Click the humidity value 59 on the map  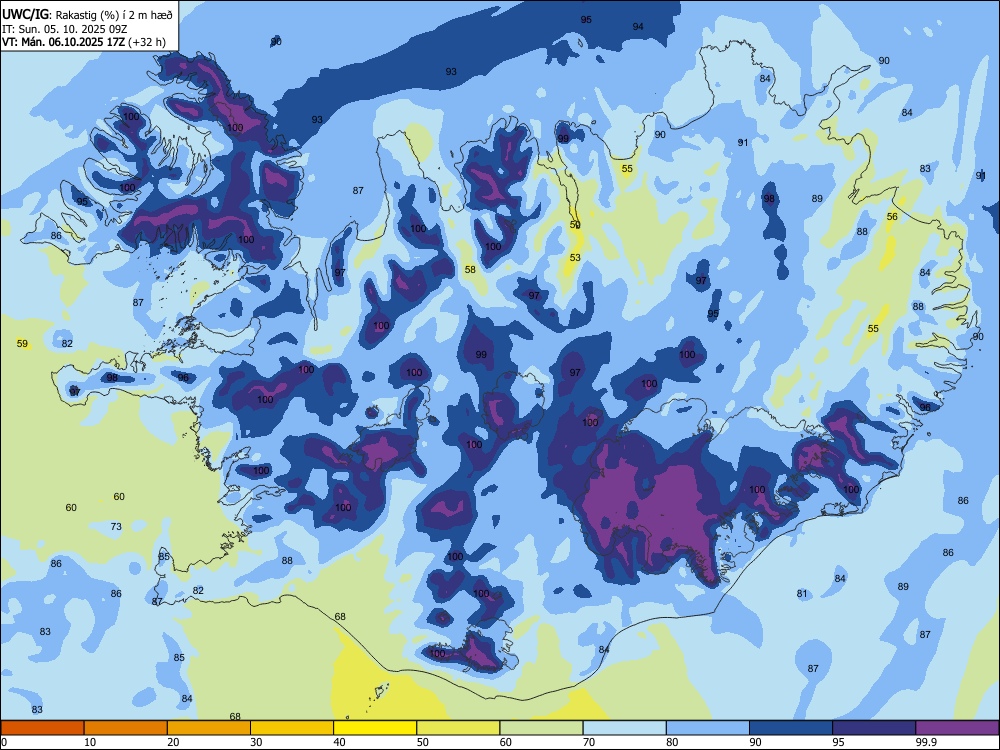pos(22,344)
